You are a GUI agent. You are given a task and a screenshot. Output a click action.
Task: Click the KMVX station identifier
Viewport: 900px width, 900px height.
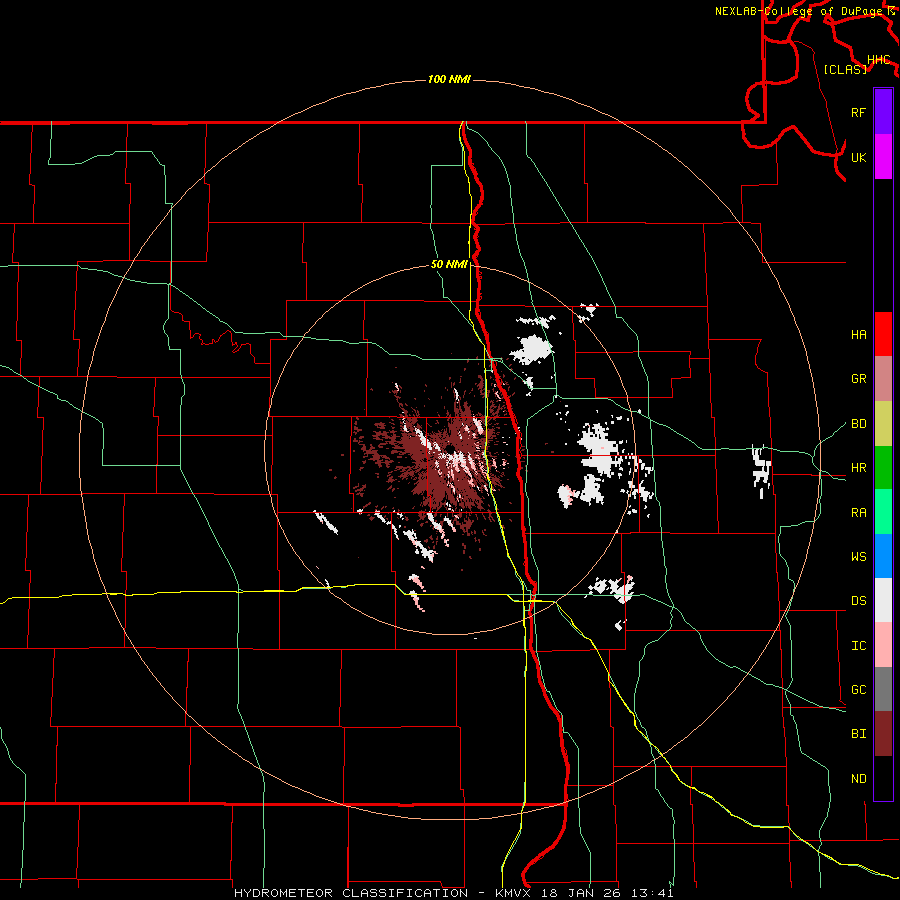coord(513,893)
